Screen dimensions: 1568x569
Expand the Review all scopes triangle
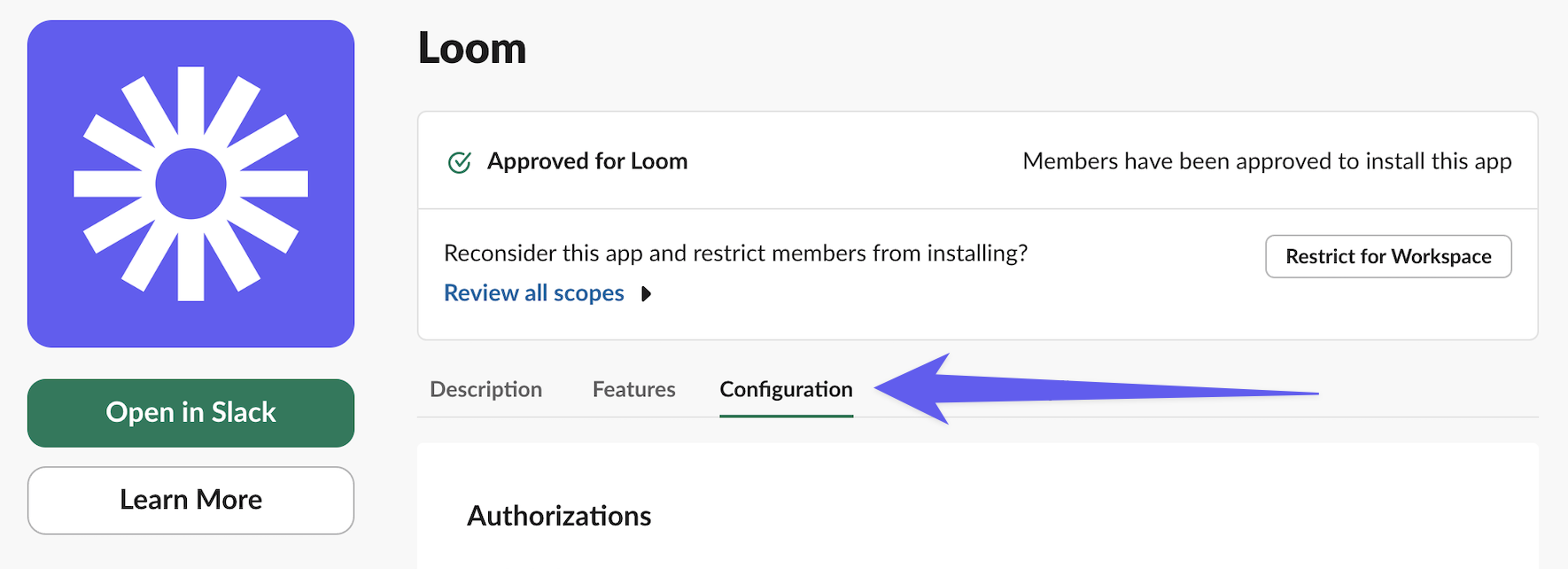pyautogui.click(x=647, y=294)
